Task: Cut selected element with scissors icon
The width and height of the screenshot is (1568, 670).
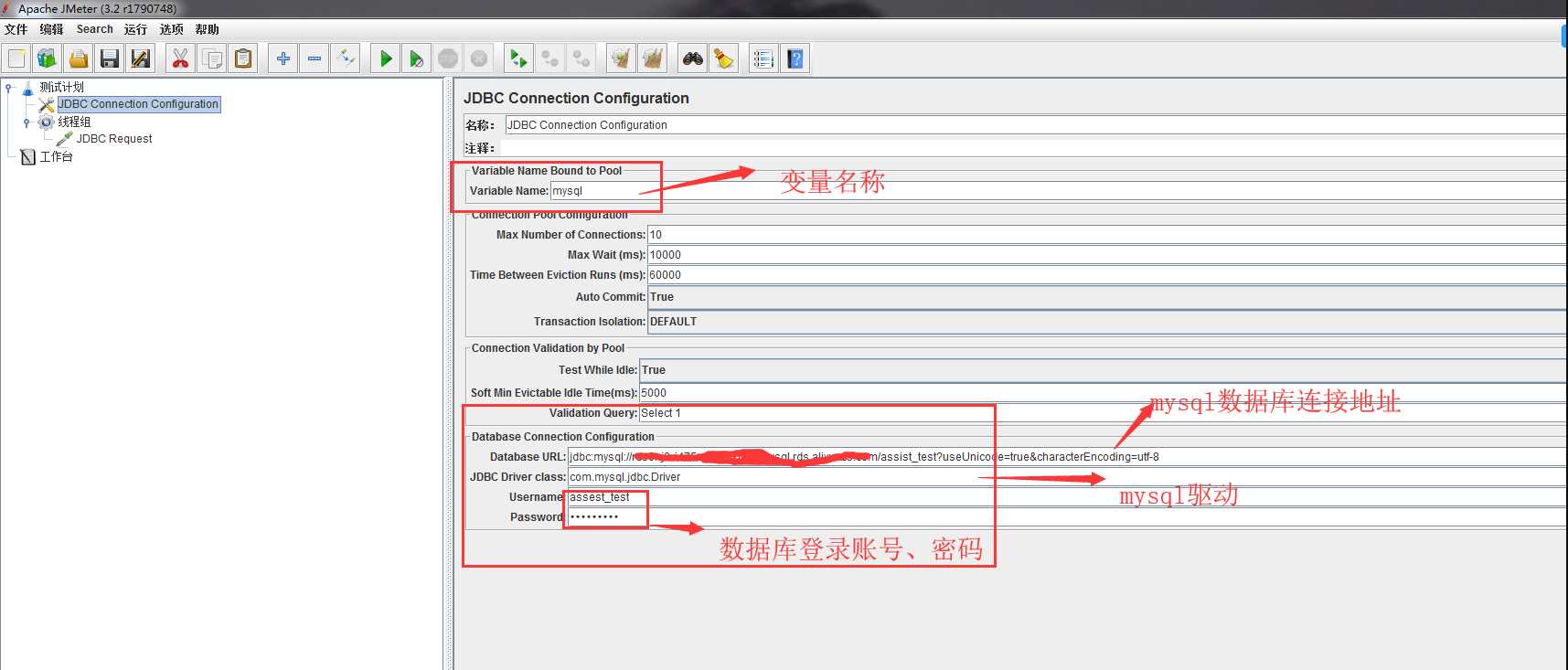Action: click(180, 58)
